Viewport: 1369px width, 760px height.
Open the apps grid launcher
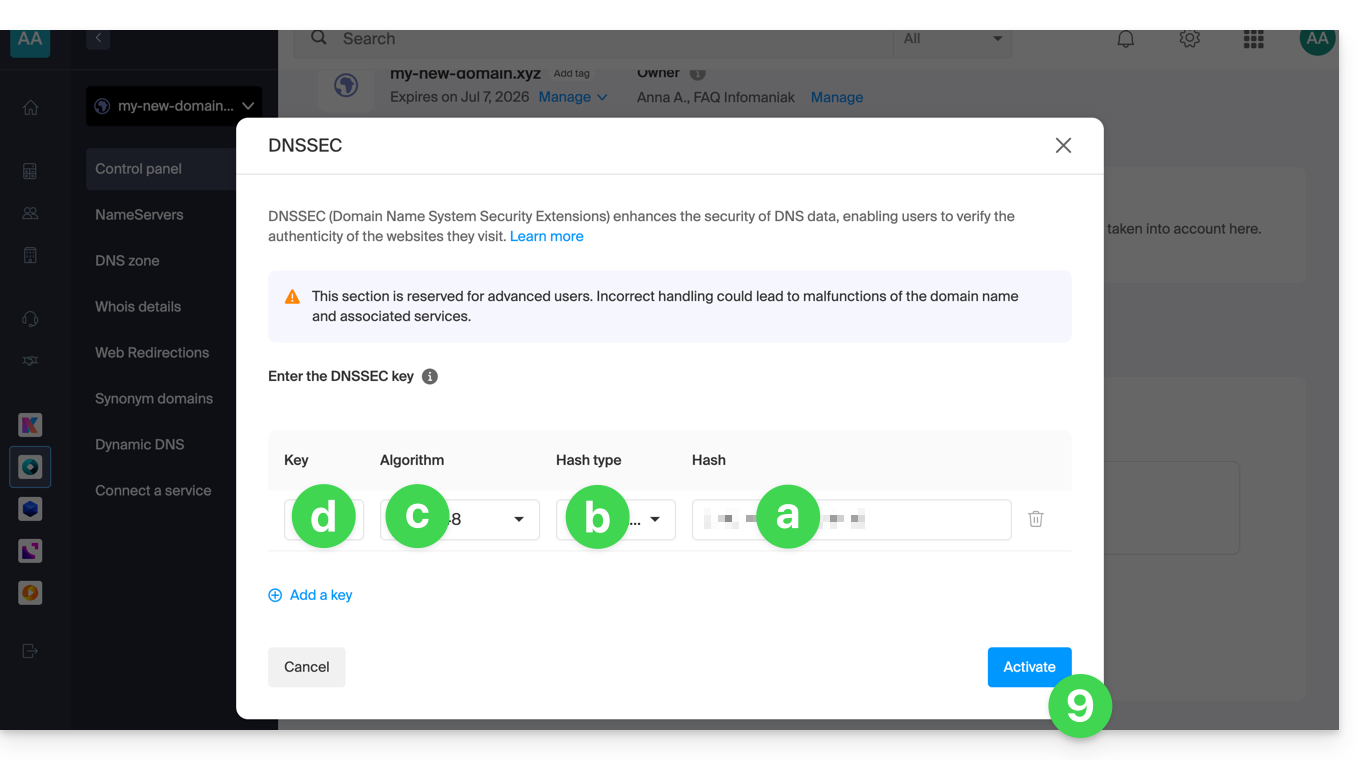pyautogui.click(x=1253, y=39)
